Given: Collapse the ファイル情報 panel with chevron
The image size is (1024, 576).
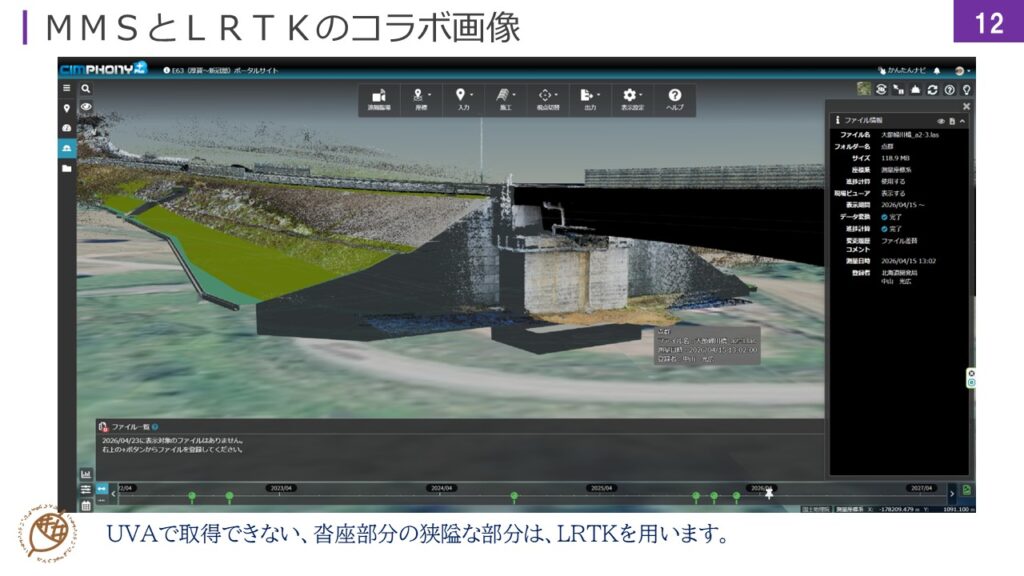Looking at the screenshot, I should [x=964, y=120].
